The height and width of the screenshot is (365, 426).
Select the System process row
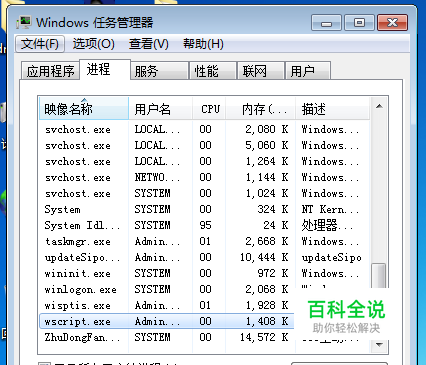204,209
